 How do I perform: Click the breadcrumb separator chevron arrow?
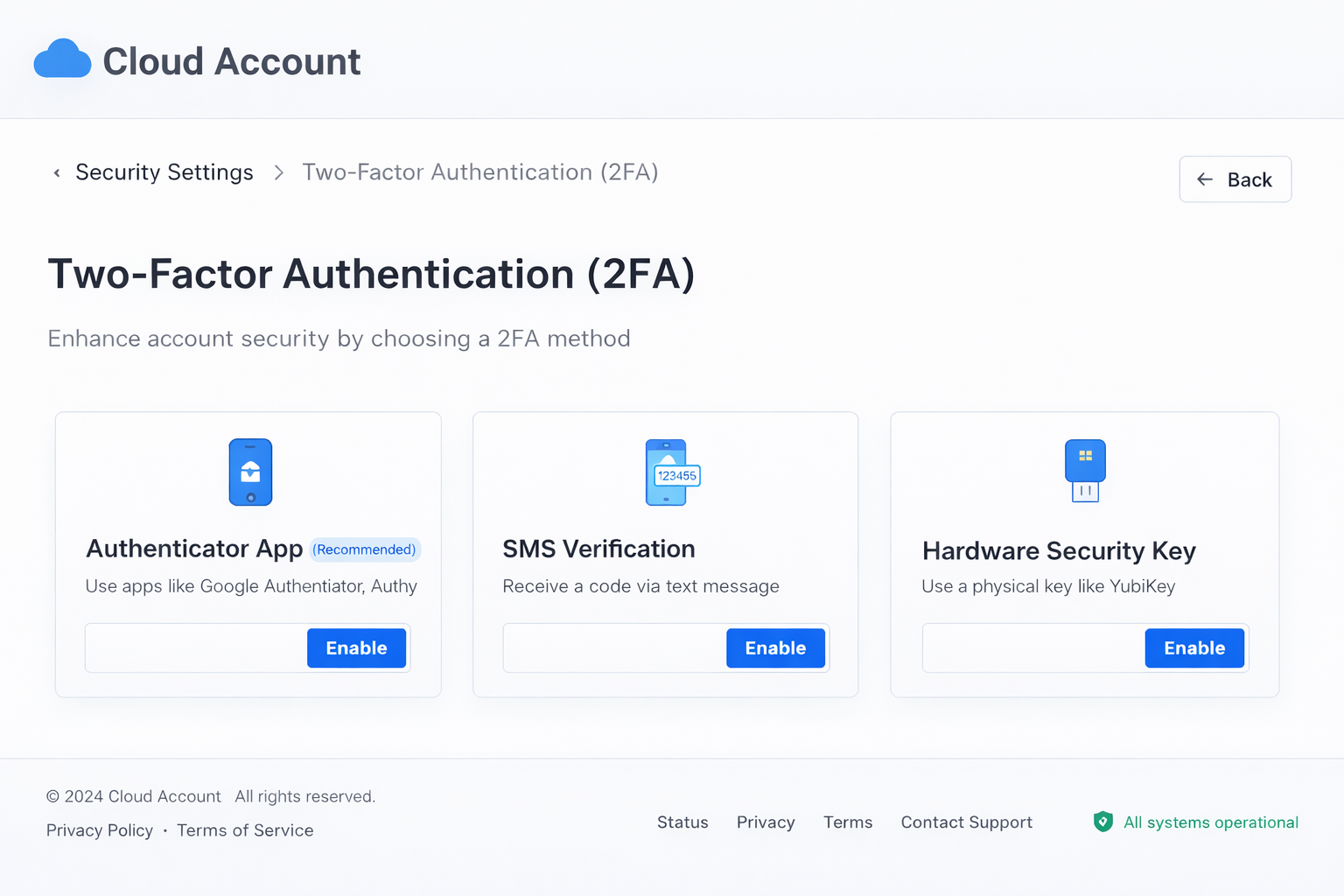click(278, 173)
